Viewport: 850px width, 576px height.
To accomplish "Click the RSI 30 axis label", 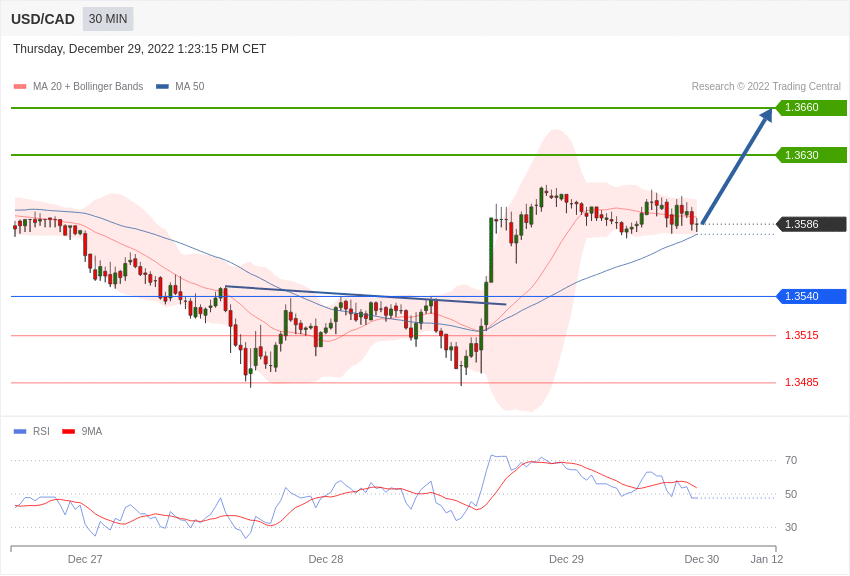I will (x=791, y=527).
